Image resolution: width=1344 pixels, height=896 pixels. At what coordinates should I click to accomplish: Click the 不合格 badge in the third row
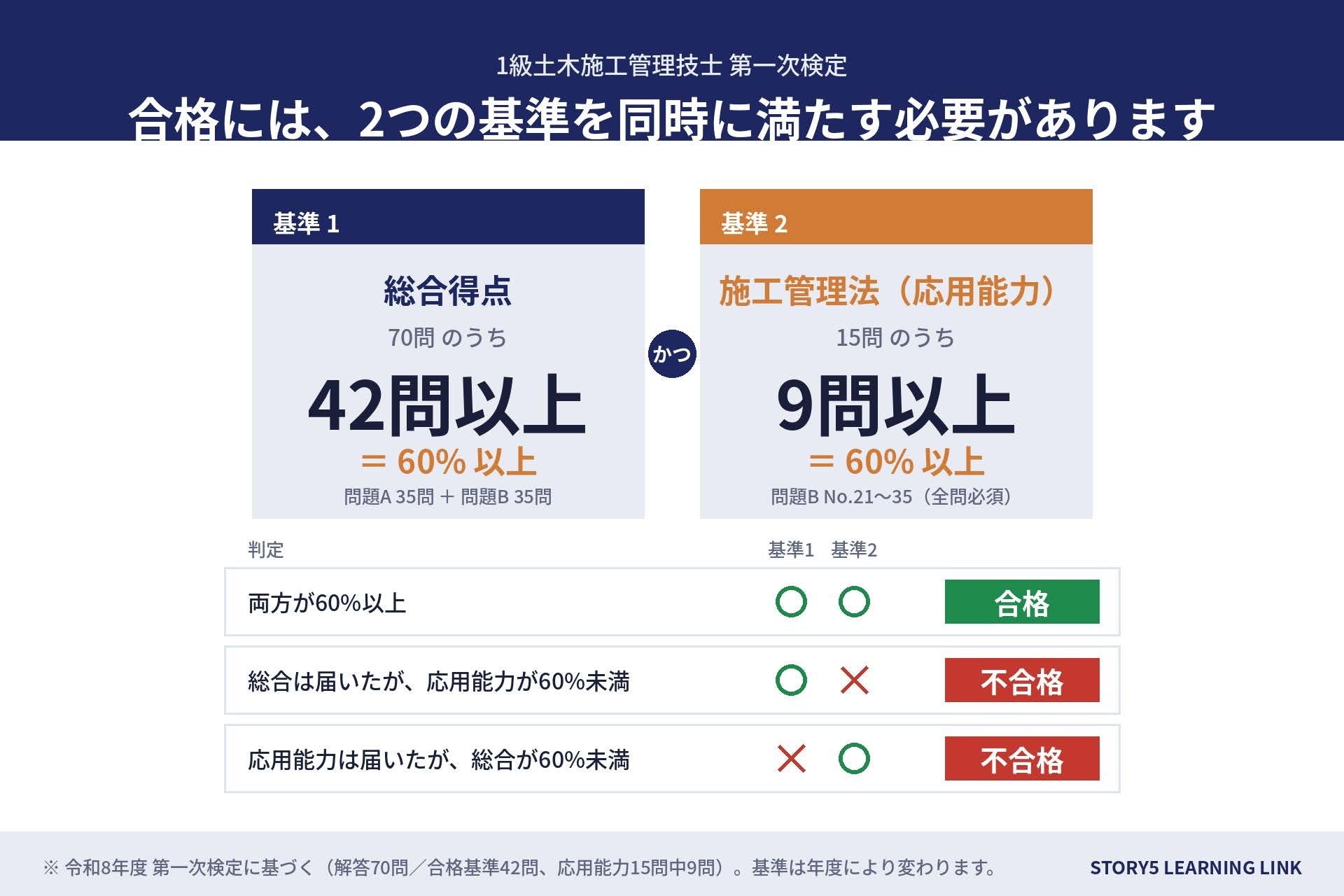click(1022, 759)
